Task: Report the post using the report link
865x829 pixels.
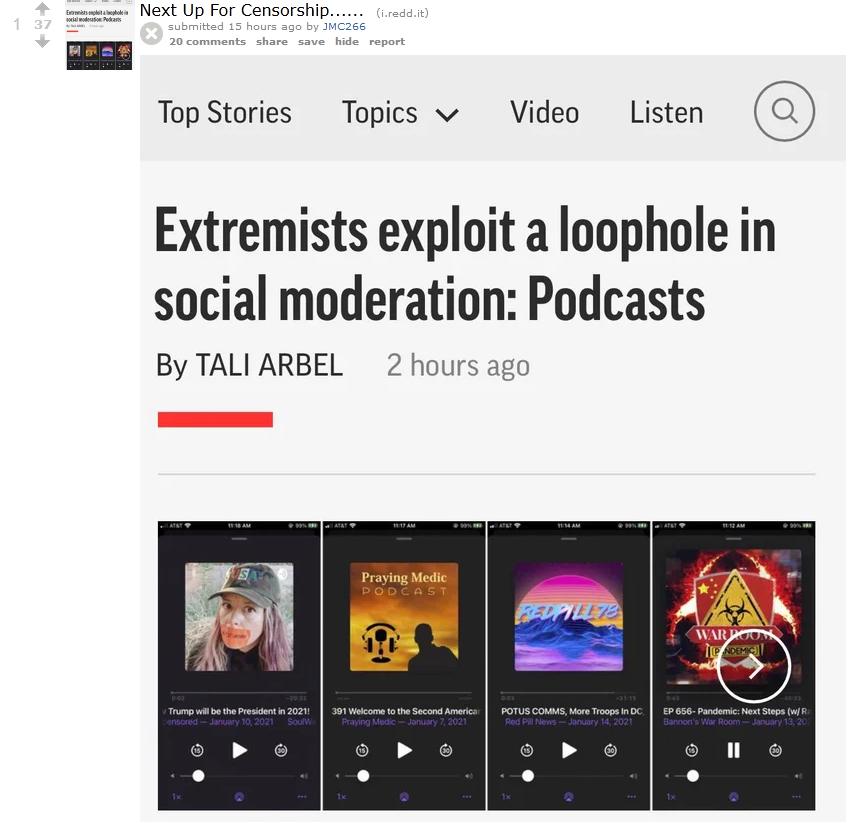Action: (387, 41)
